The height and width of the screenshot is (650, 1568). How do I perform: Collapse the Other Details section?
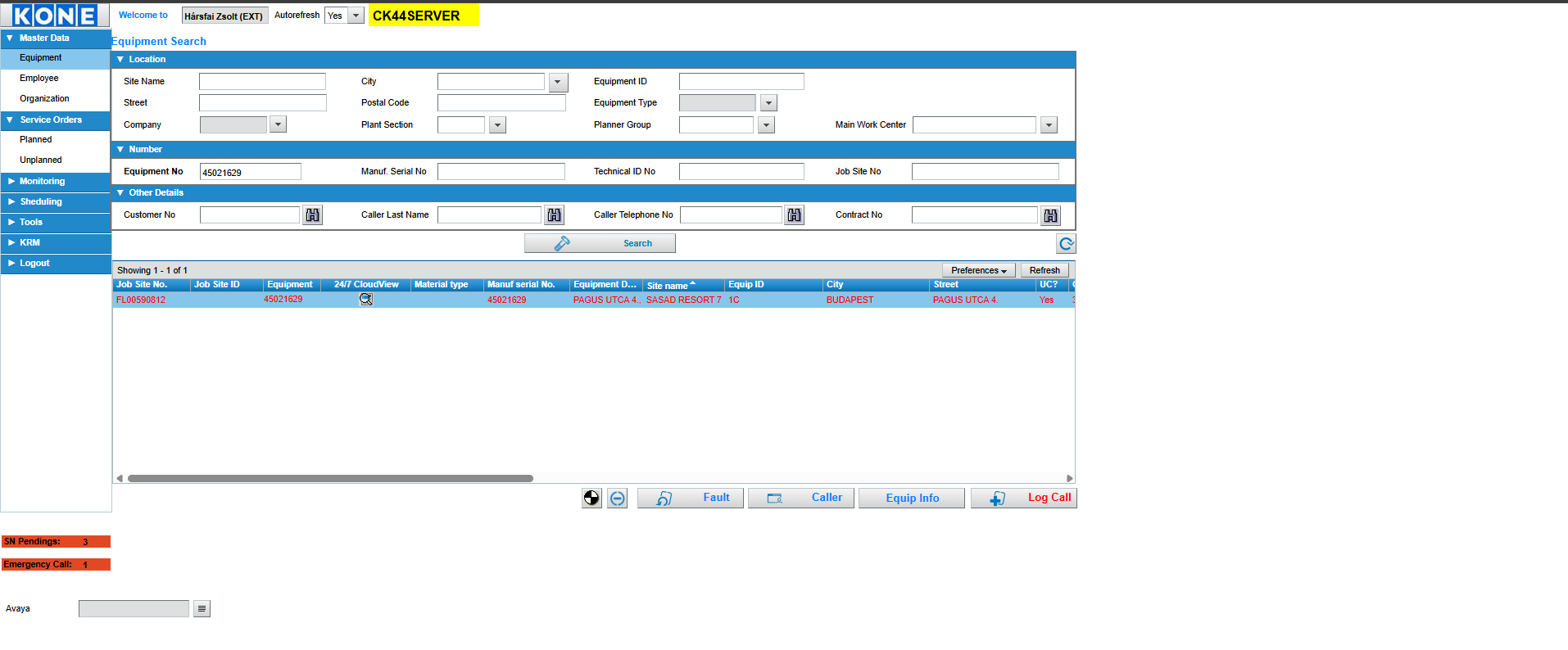point(120,193)
